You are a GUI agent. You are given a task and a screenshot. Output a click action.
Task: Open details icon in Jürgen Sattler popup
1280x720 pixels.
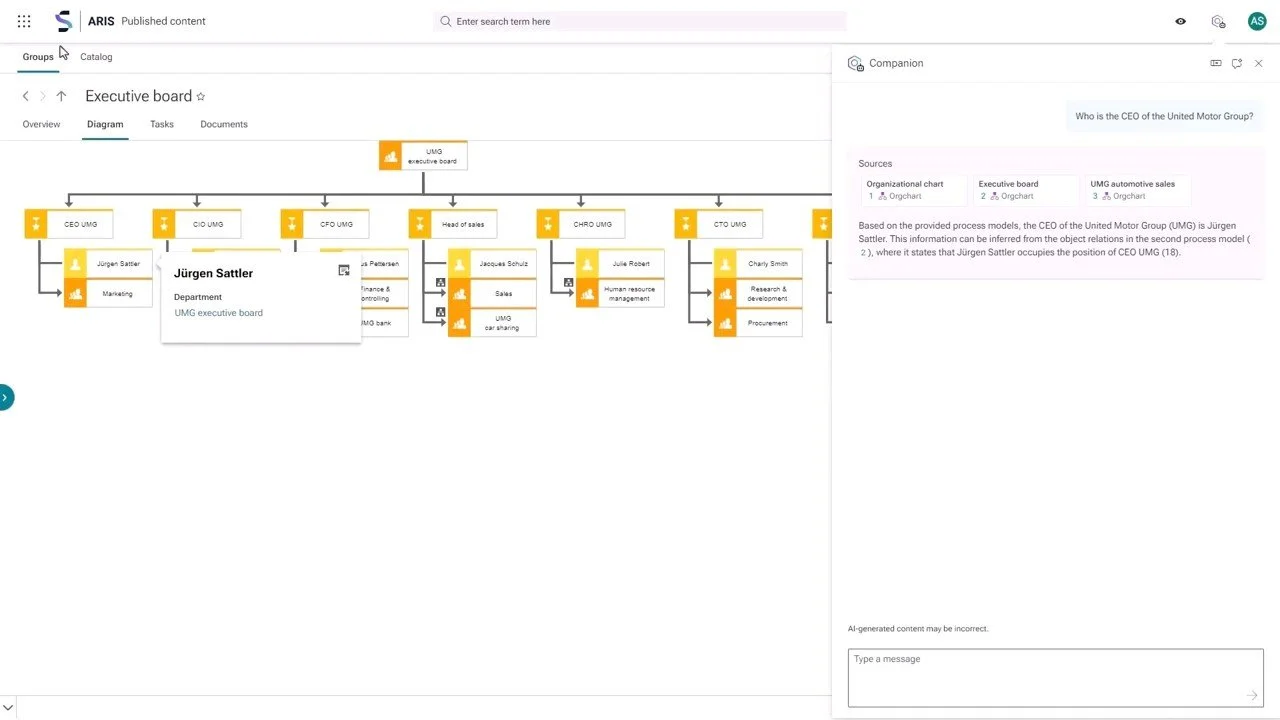tap(344, 270)
